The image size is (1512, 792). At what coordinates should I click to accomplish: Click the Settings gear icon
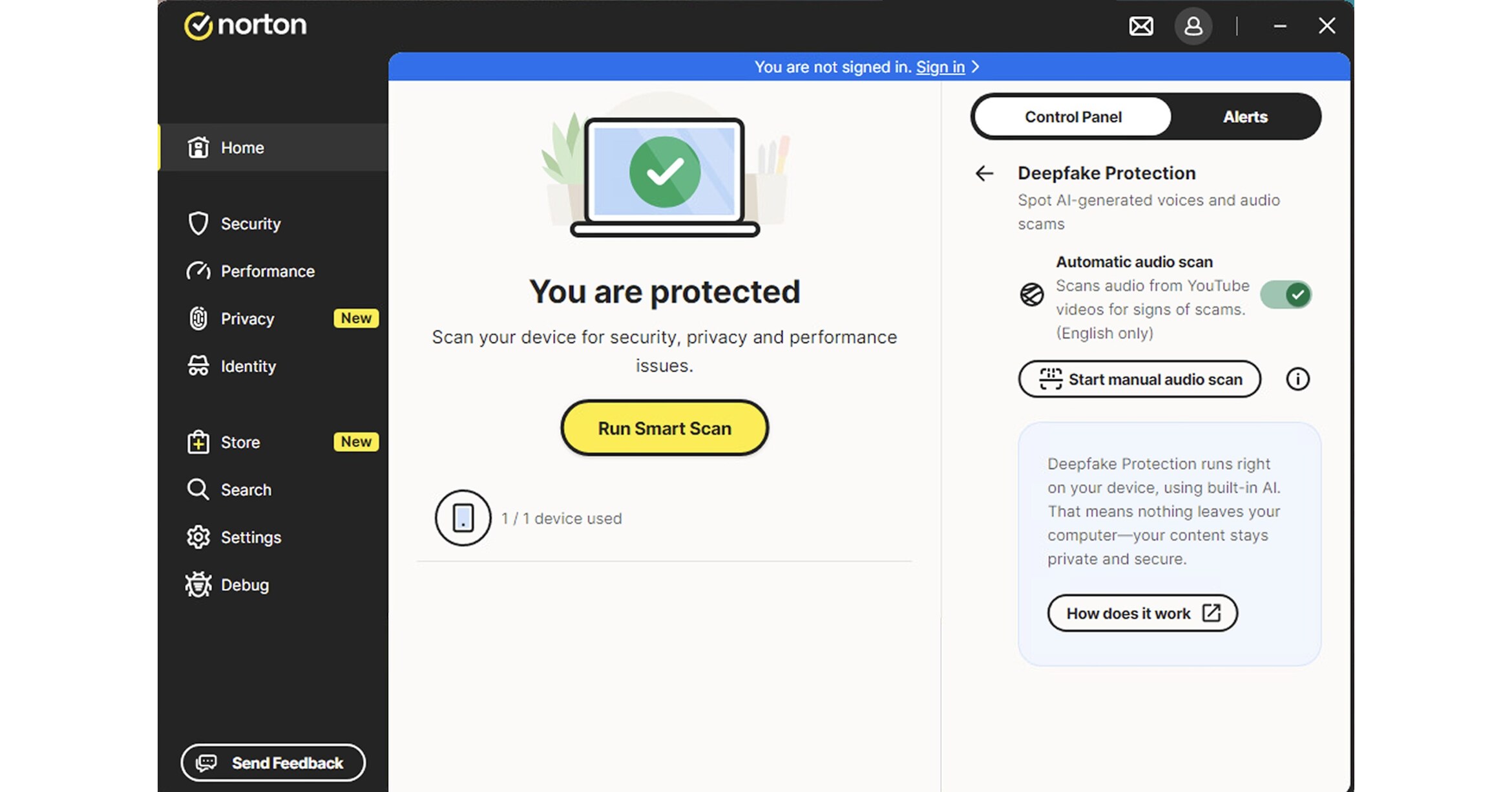coord(198,537)
